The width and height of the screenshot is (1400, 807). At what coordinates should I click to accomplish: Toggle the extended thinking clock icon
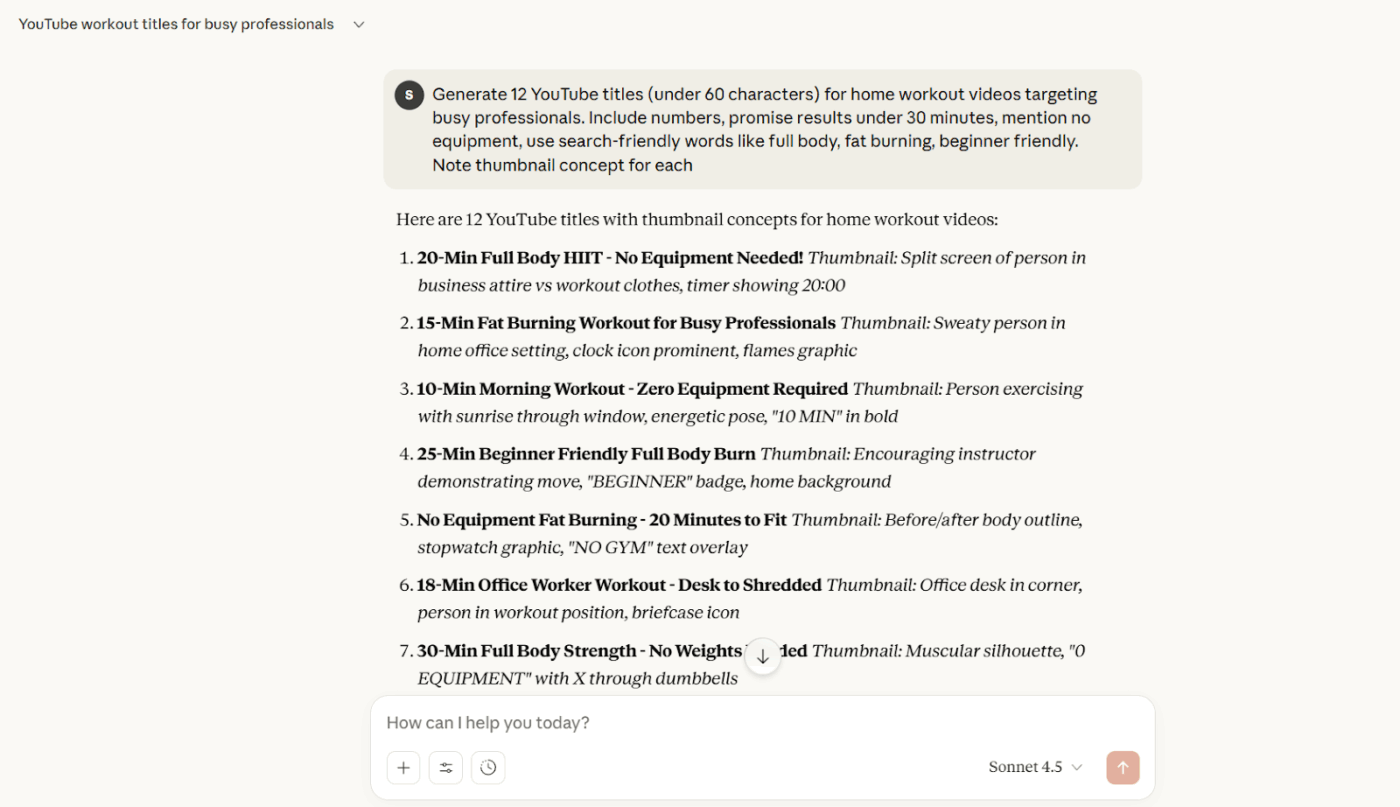[488, 767]
